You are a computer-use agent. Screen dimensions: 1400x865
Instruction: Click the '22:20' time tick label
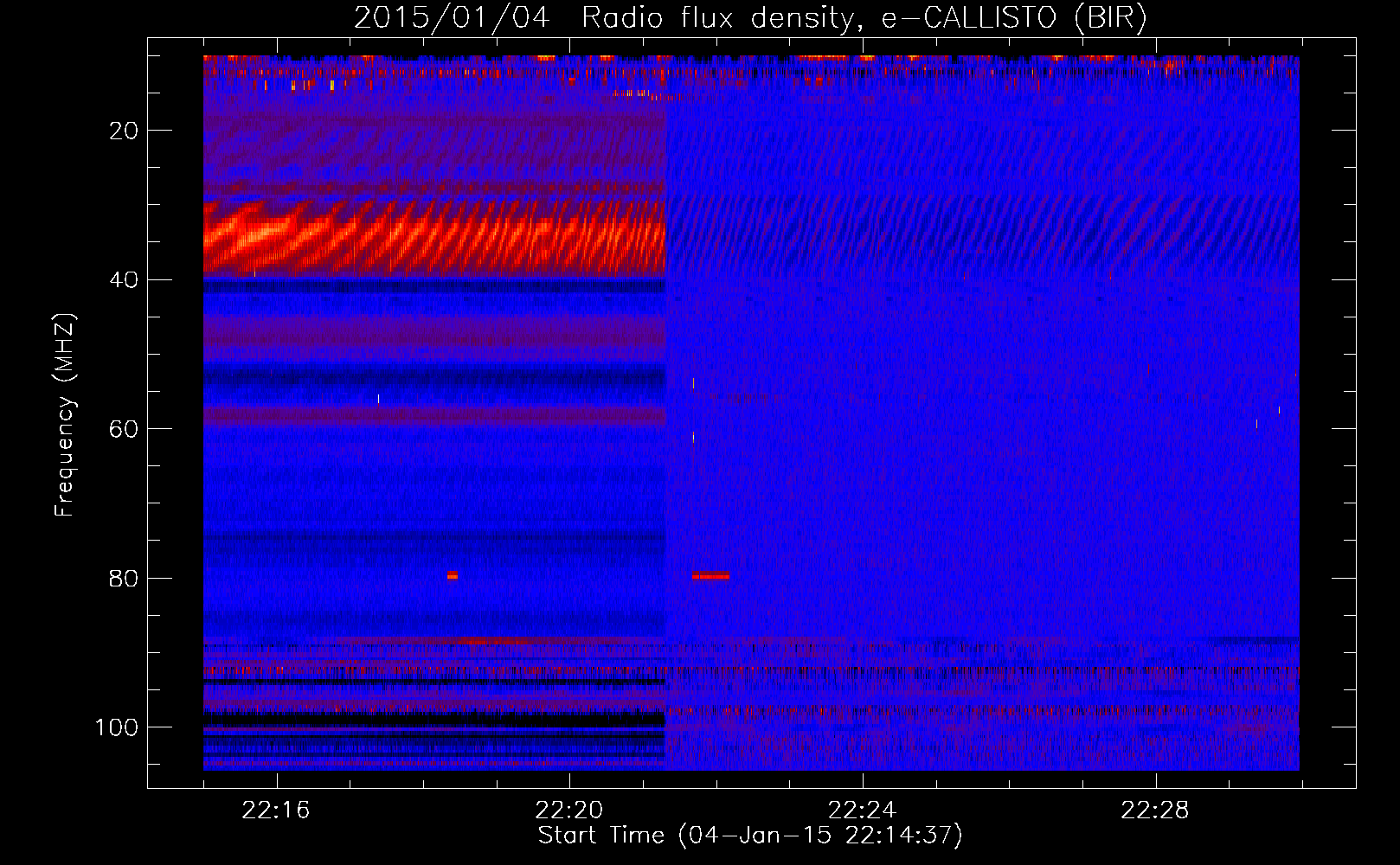pyautogui.click(x=569, y=811)
